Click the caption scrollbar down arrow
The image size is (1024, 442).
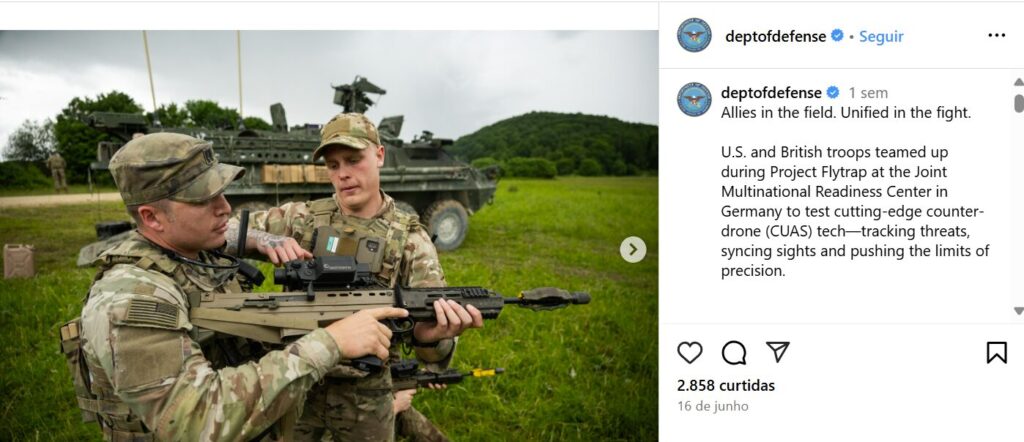click(x=1018, y=311)
